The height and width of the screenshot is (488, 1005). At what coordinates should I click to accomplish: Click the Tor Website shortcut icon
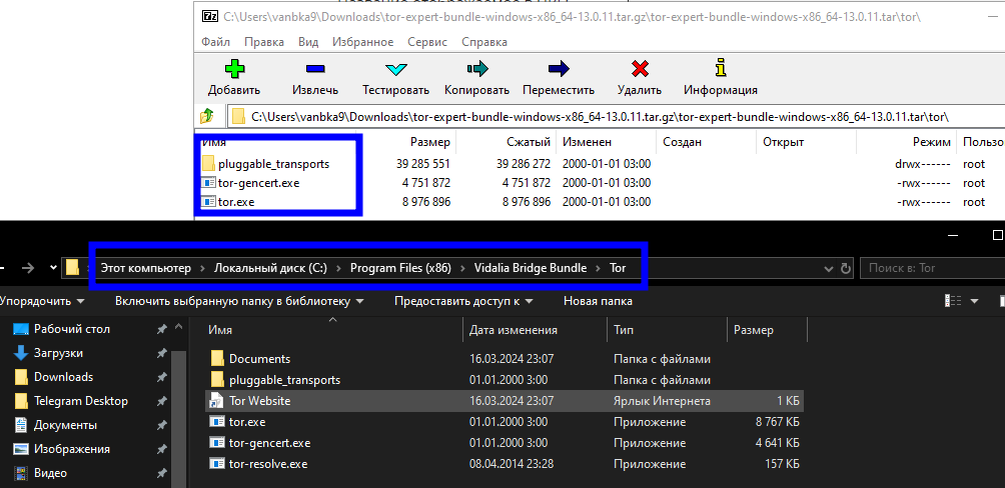click(217, 401)
